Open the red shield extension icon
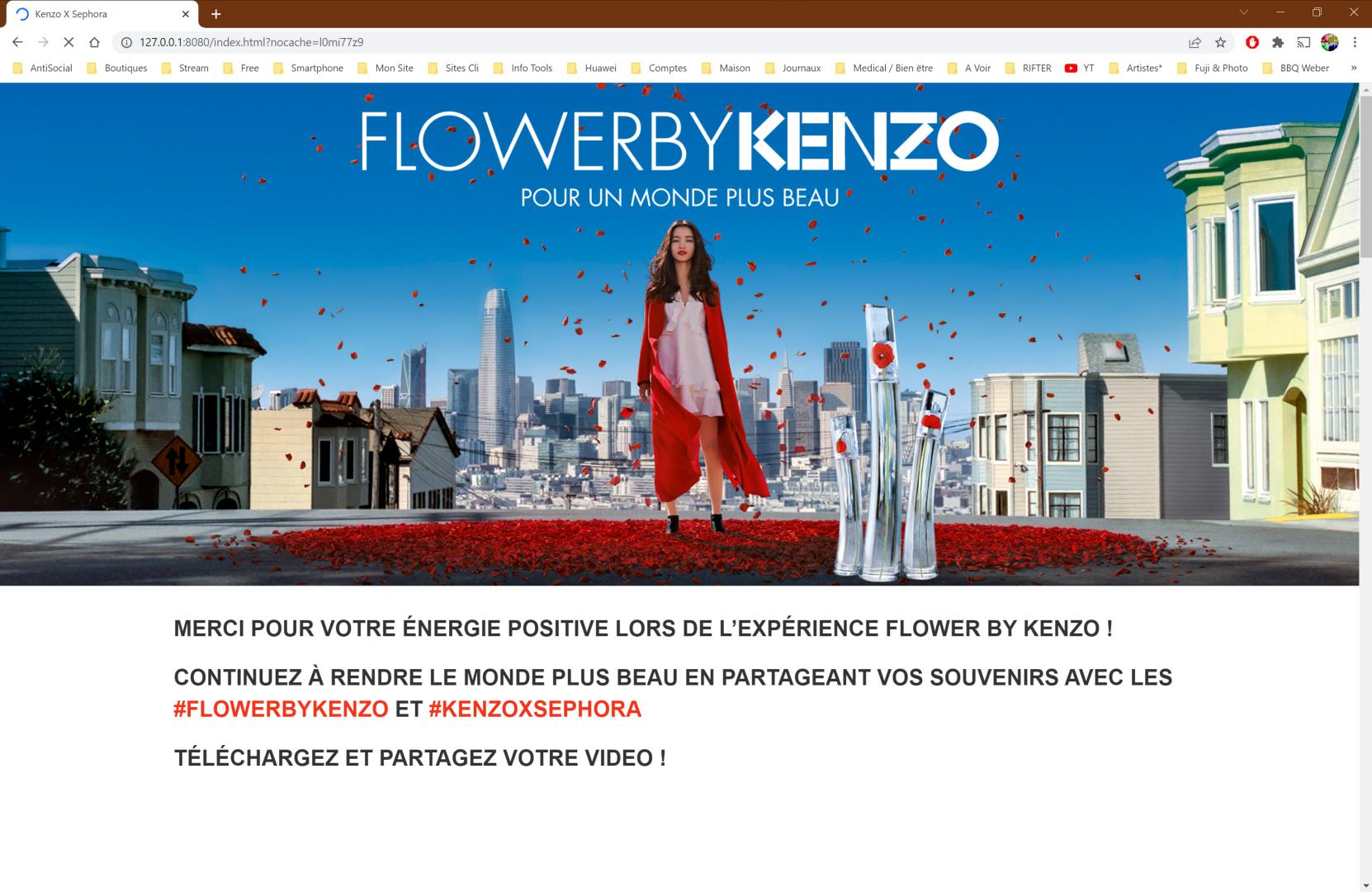 point(1252,42)
